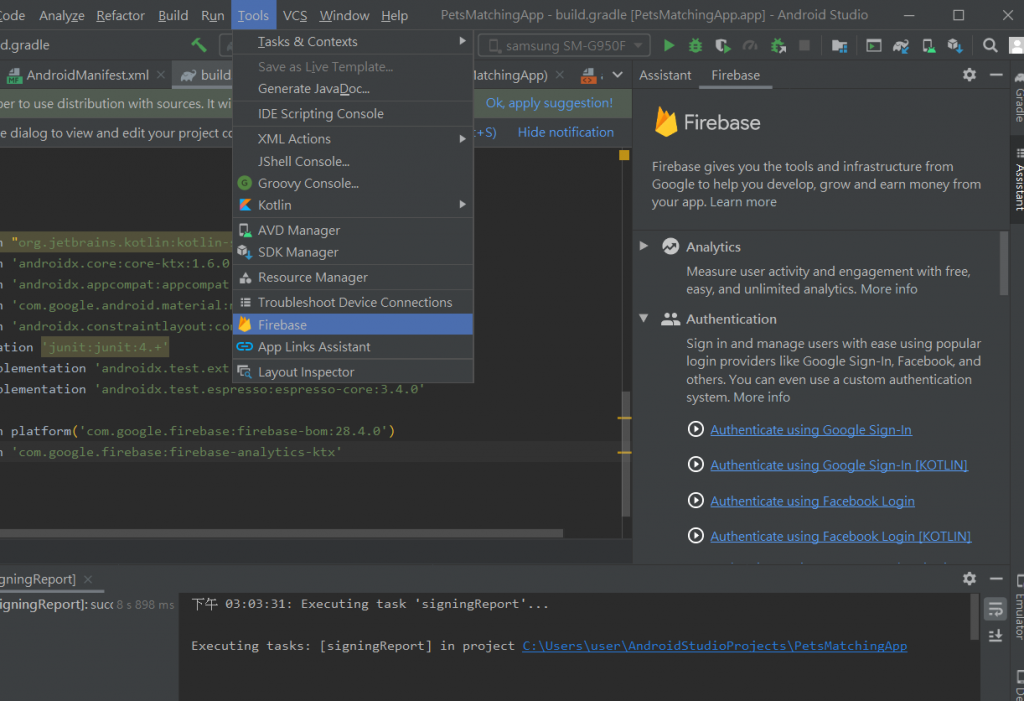Screen dimensions: 1024x701
Task: Open the samsung SM-G950F device dropdown
Action: point(564,46)
